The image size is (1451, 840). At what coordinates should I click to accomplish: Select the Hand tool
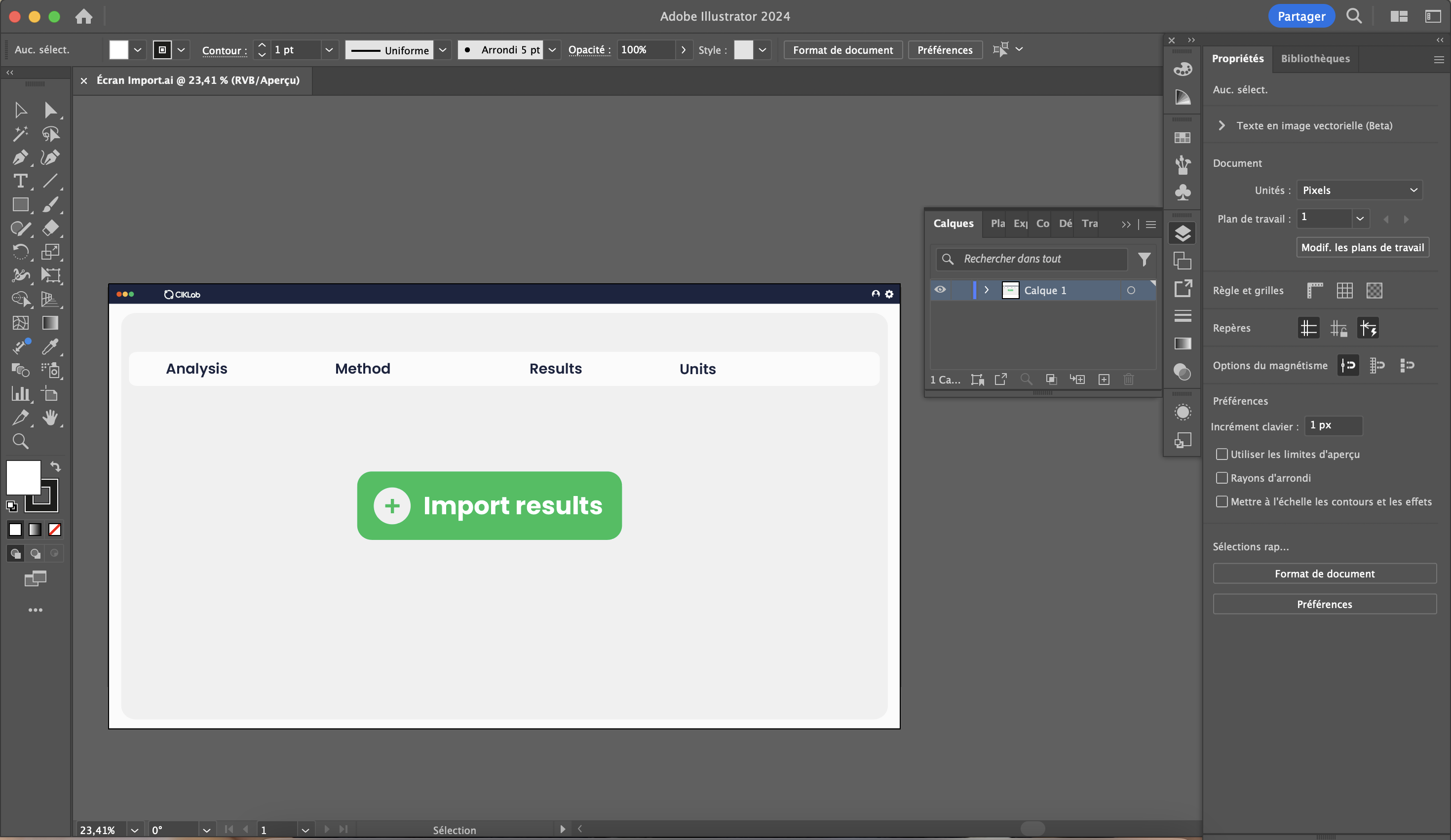51,418
